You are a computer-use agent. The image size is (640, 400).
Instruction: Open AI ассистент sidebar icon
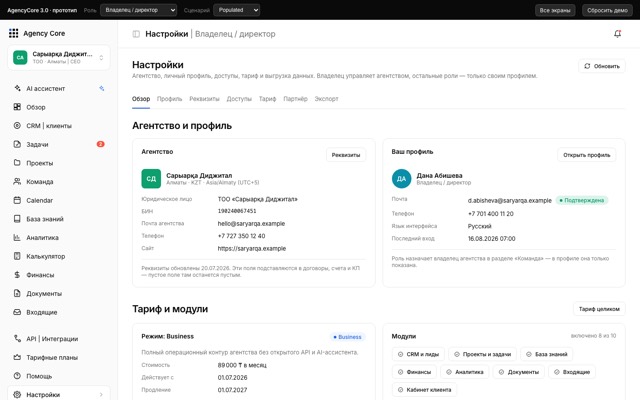click(x=17, y=88)
